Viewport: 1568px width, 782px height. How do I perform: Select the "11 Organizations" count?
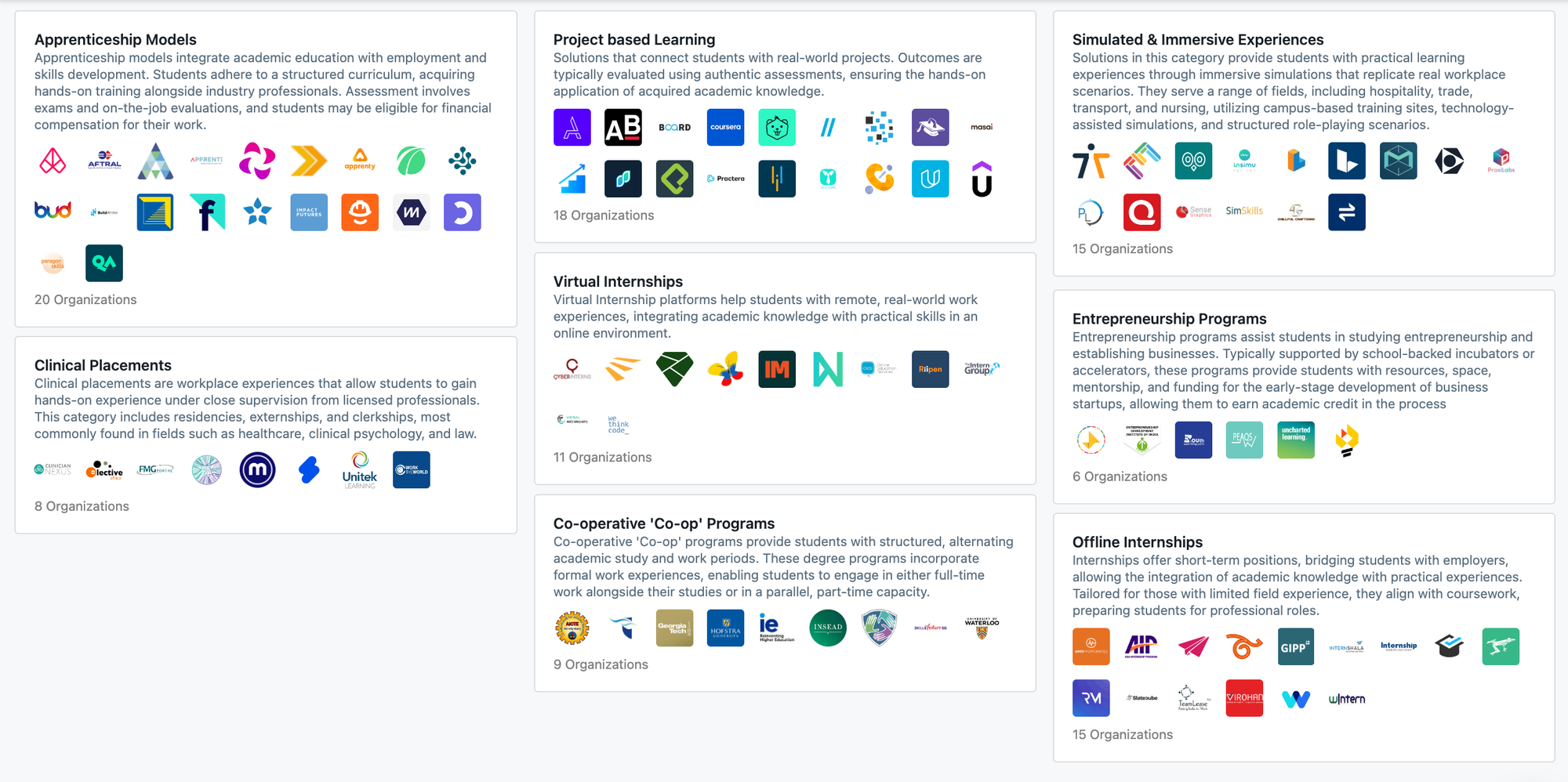pos(603,458)
